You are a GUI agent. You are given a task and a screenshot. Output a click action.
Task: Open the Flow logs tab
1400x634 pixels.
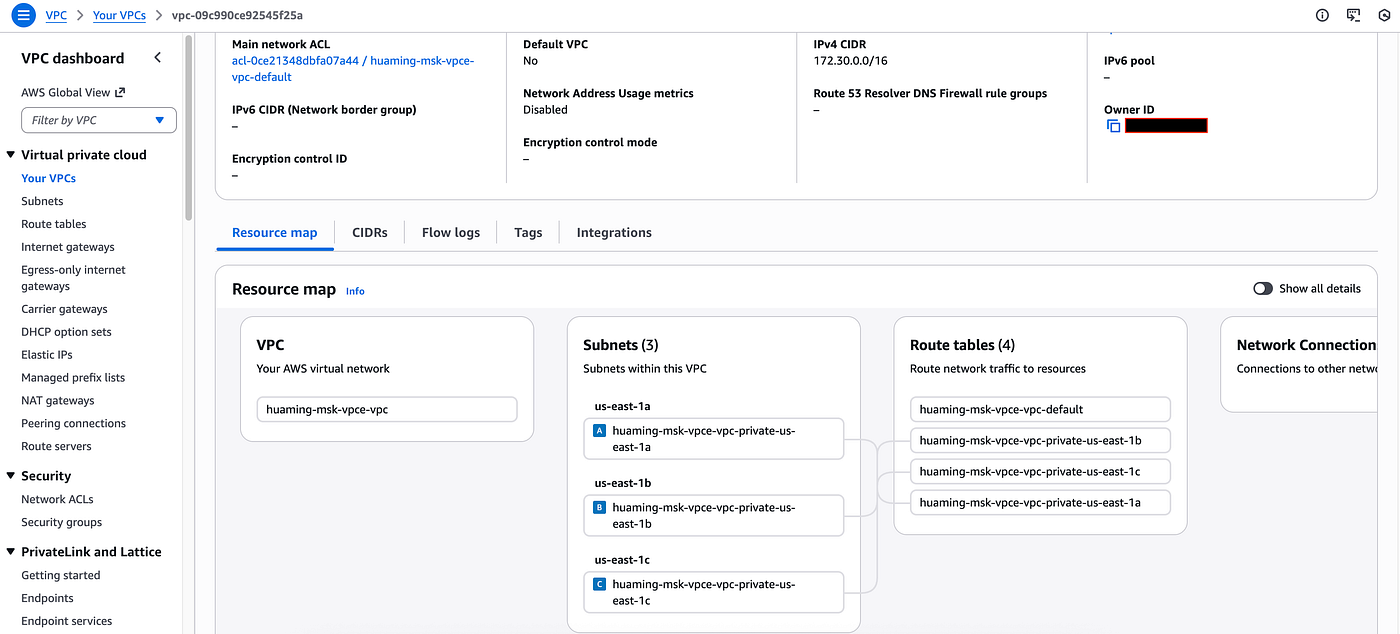[x=451, y=232]
